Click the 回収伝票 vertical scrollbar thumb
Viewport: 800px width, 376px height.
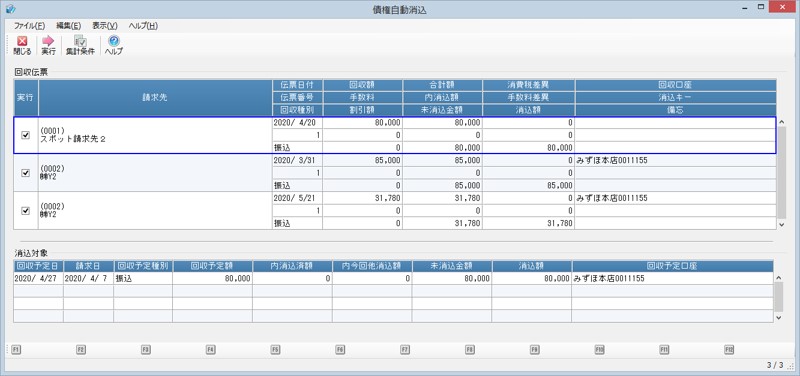pyautogui.click(x=781, y=172)
